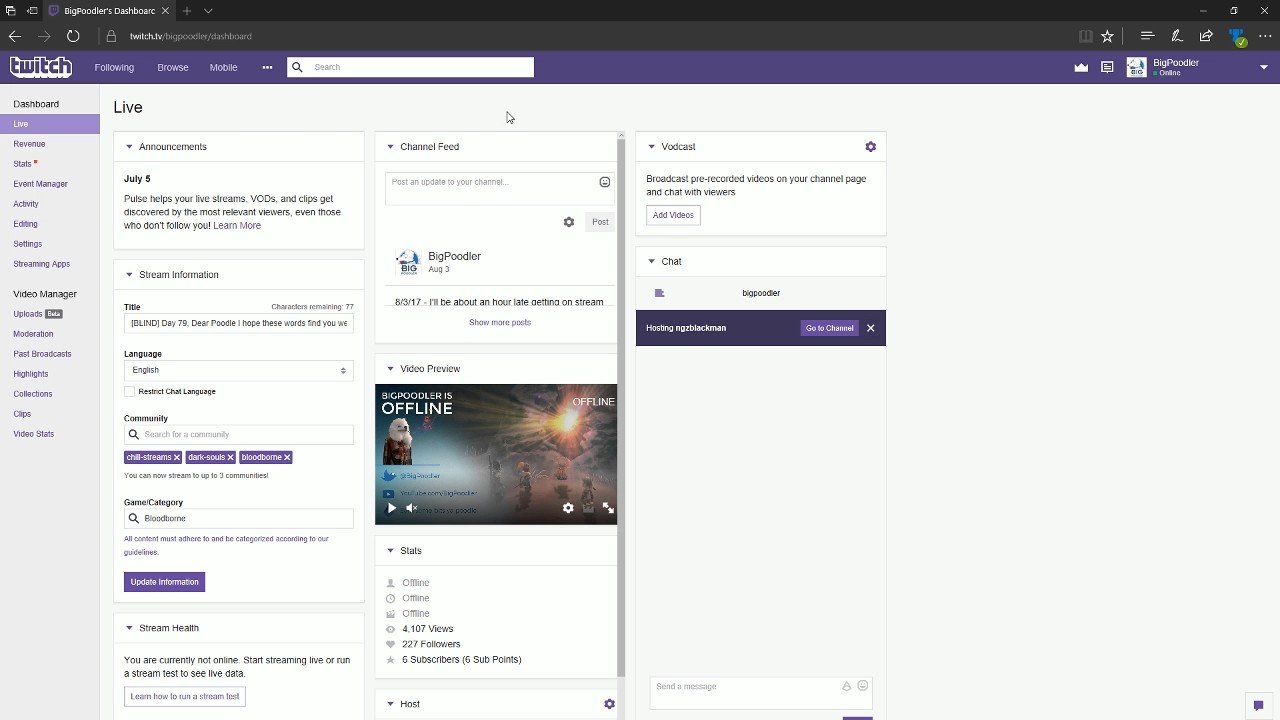1280x720 pixels.
Task: Select Past Broadcasts in sidebar
Action: 42,354
